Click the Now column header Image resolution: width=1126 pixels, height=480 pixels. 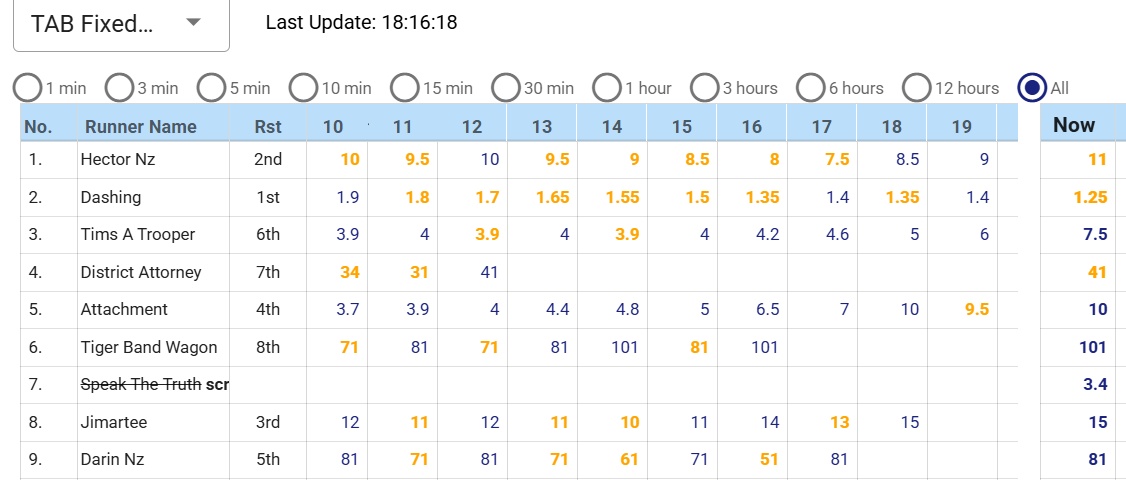click(1074, 125)
